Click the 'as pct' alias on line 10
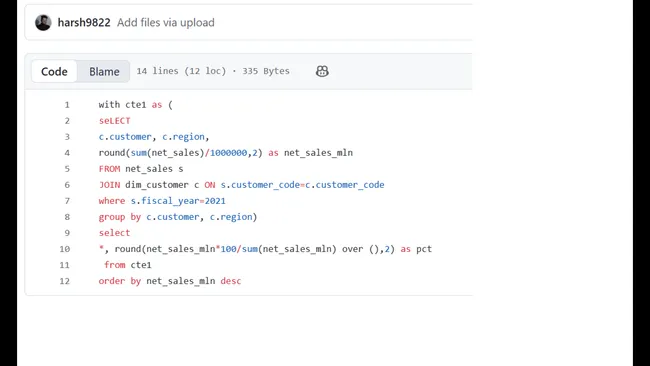The image size is (650, 366). pos(416,249)
